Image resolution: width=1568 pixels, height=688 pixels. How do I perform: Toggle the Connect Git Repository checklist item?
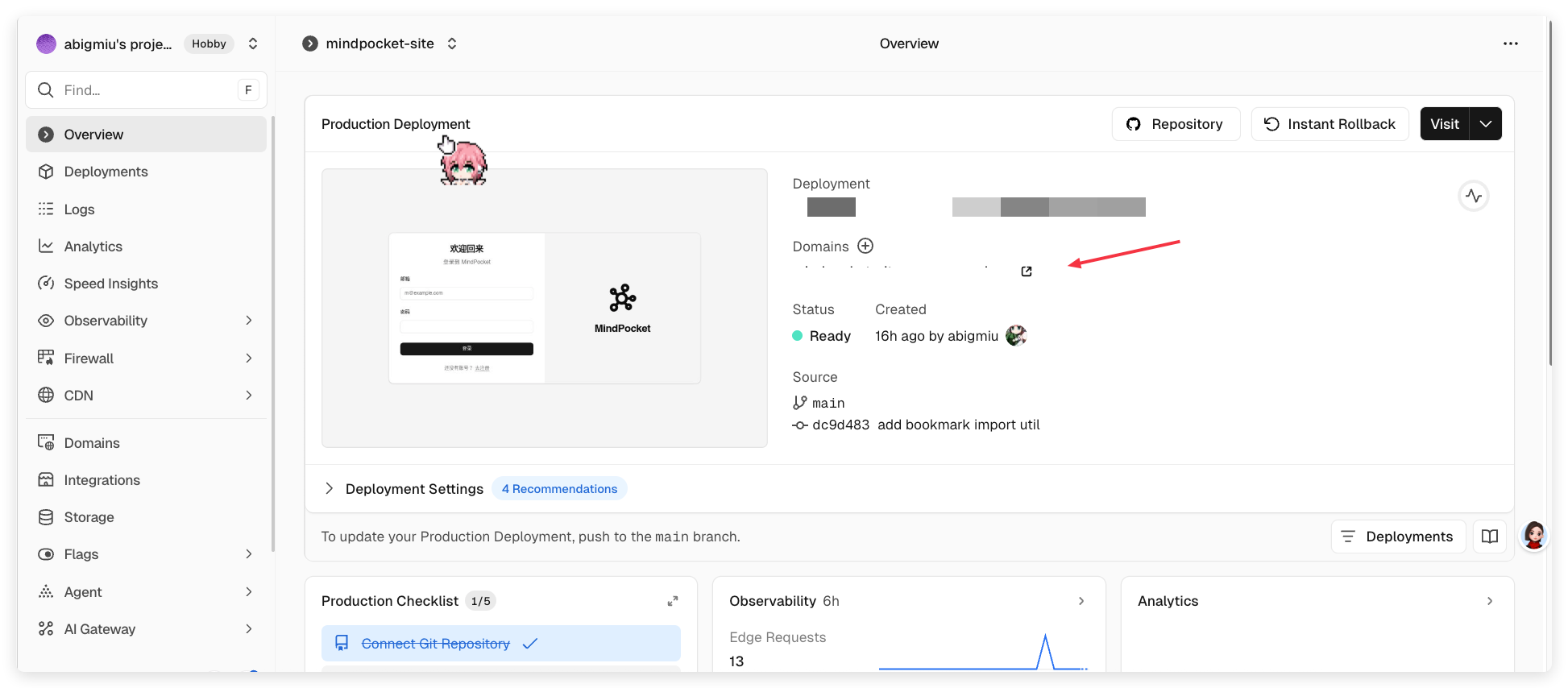click(x=500, y=644)
